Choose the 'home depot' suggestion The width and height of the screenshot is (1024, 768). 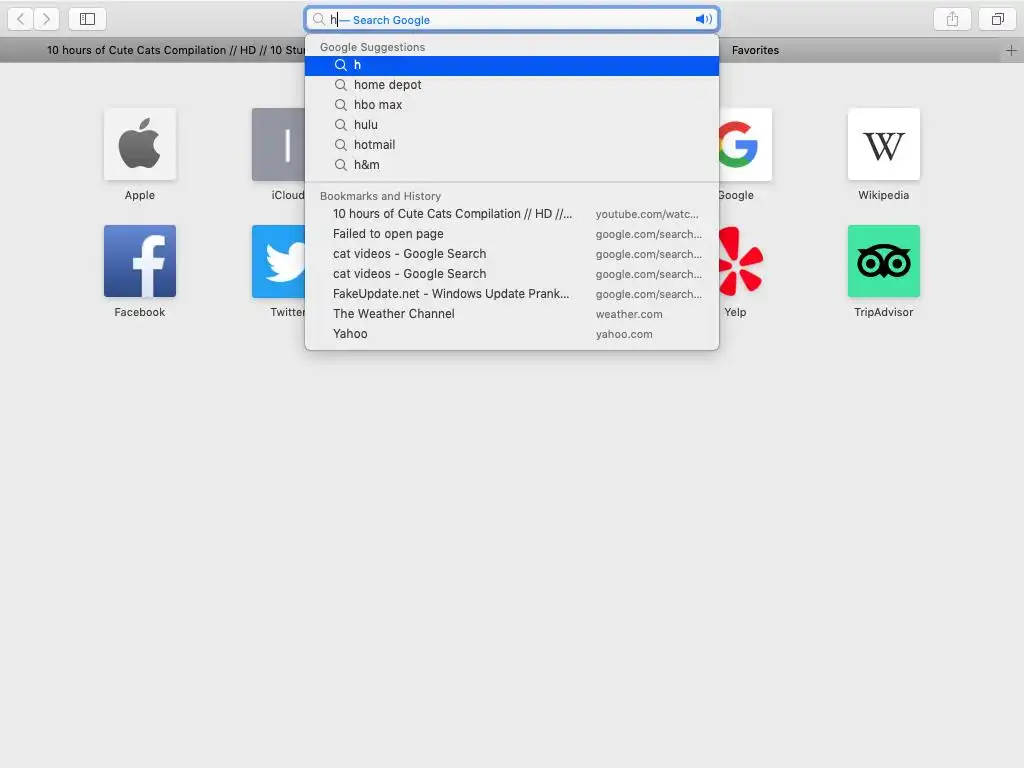(512, 85)
